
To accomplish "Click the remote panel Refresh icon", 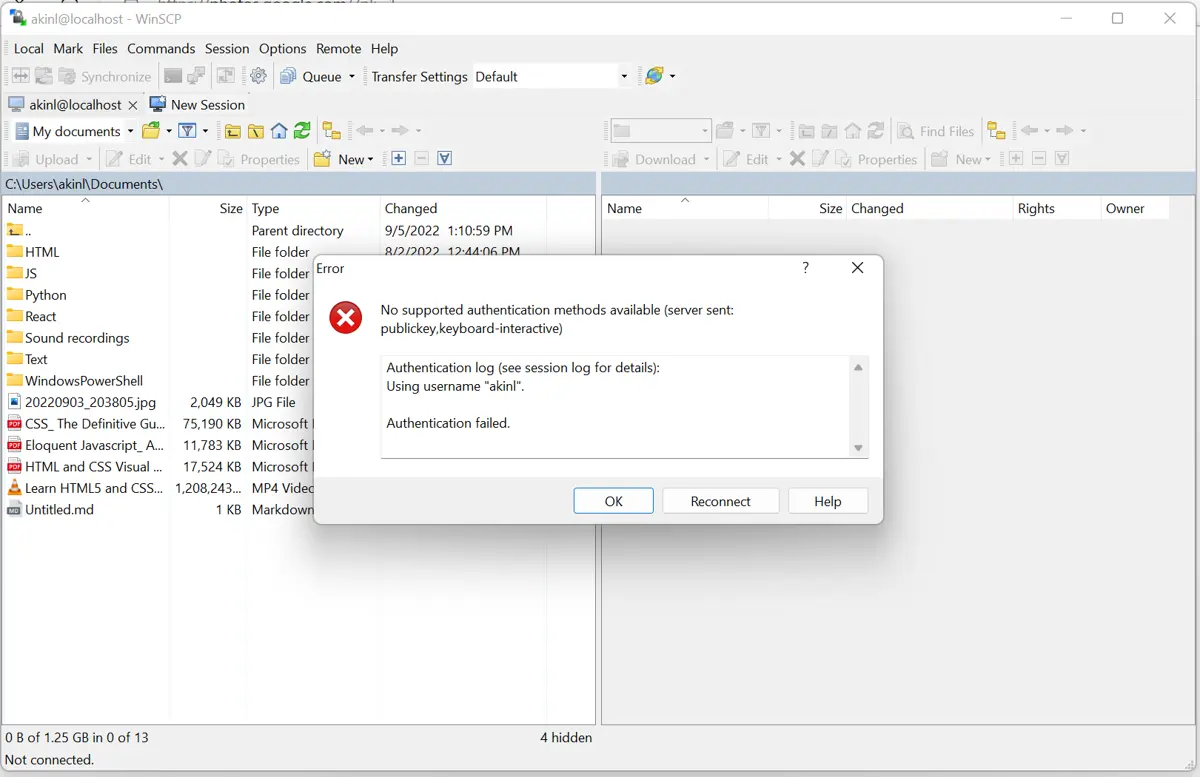I will point(876,131).
